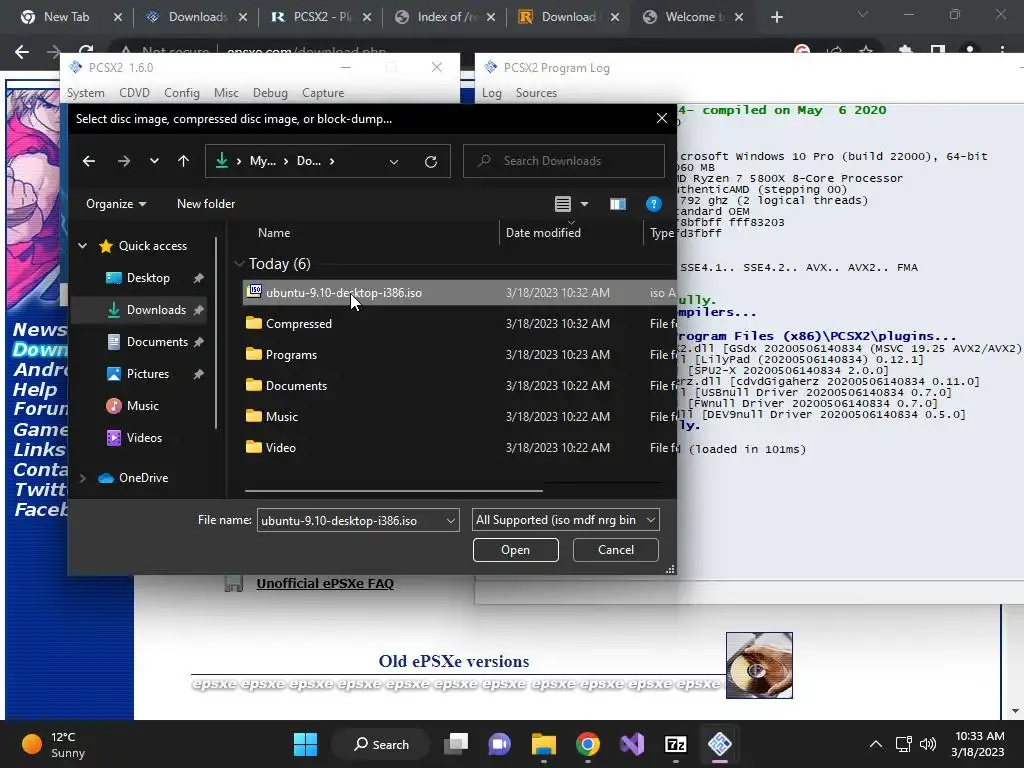Create a New folder

pos(206,204)
